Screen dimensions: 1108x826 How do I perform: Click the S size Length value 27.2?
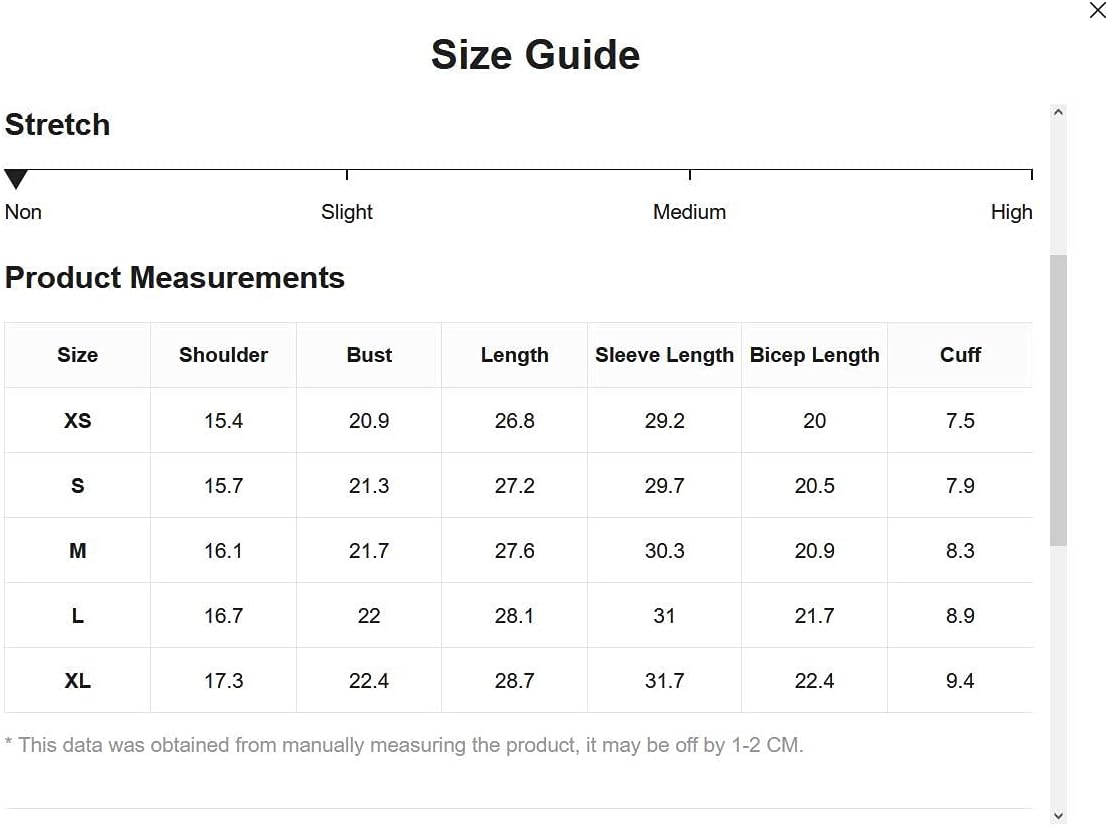click(514, 485)
